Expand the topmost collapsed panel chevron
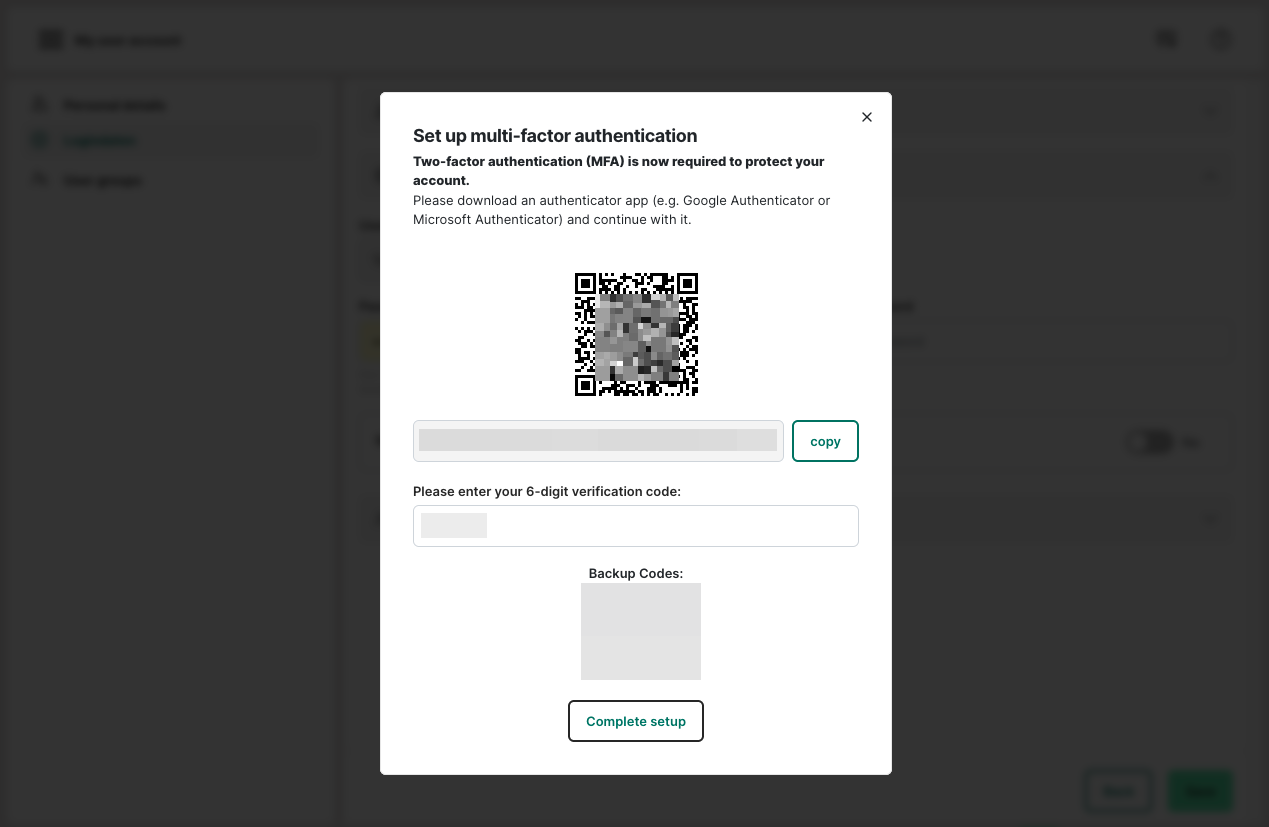1269x827 pixels. click(x=1210, y=112)
